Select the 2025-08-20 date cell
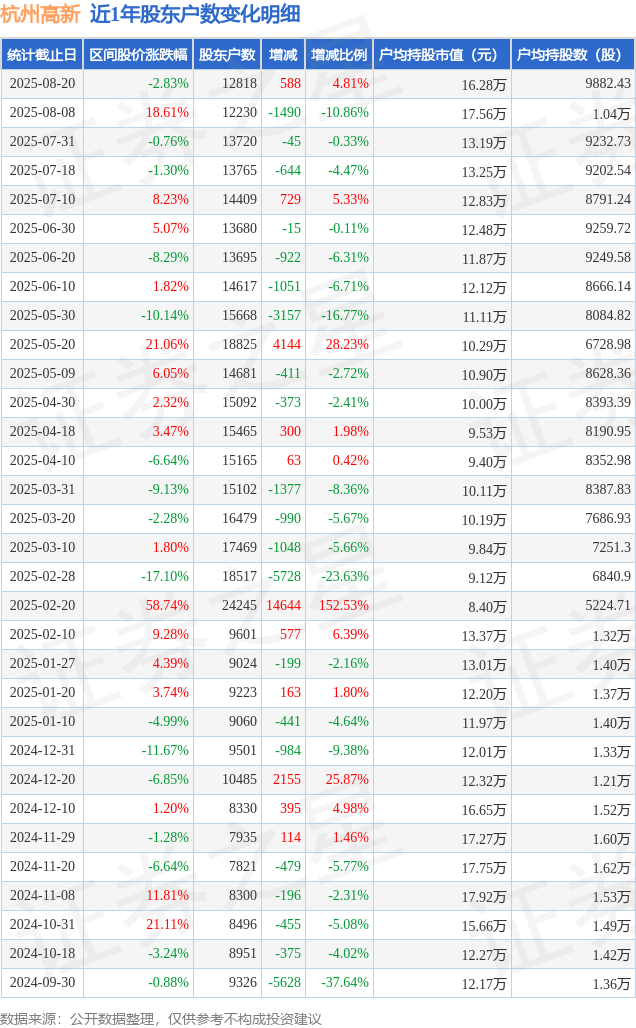The width and height of the screenshot is (636, 1028). (x=42, y=84)
